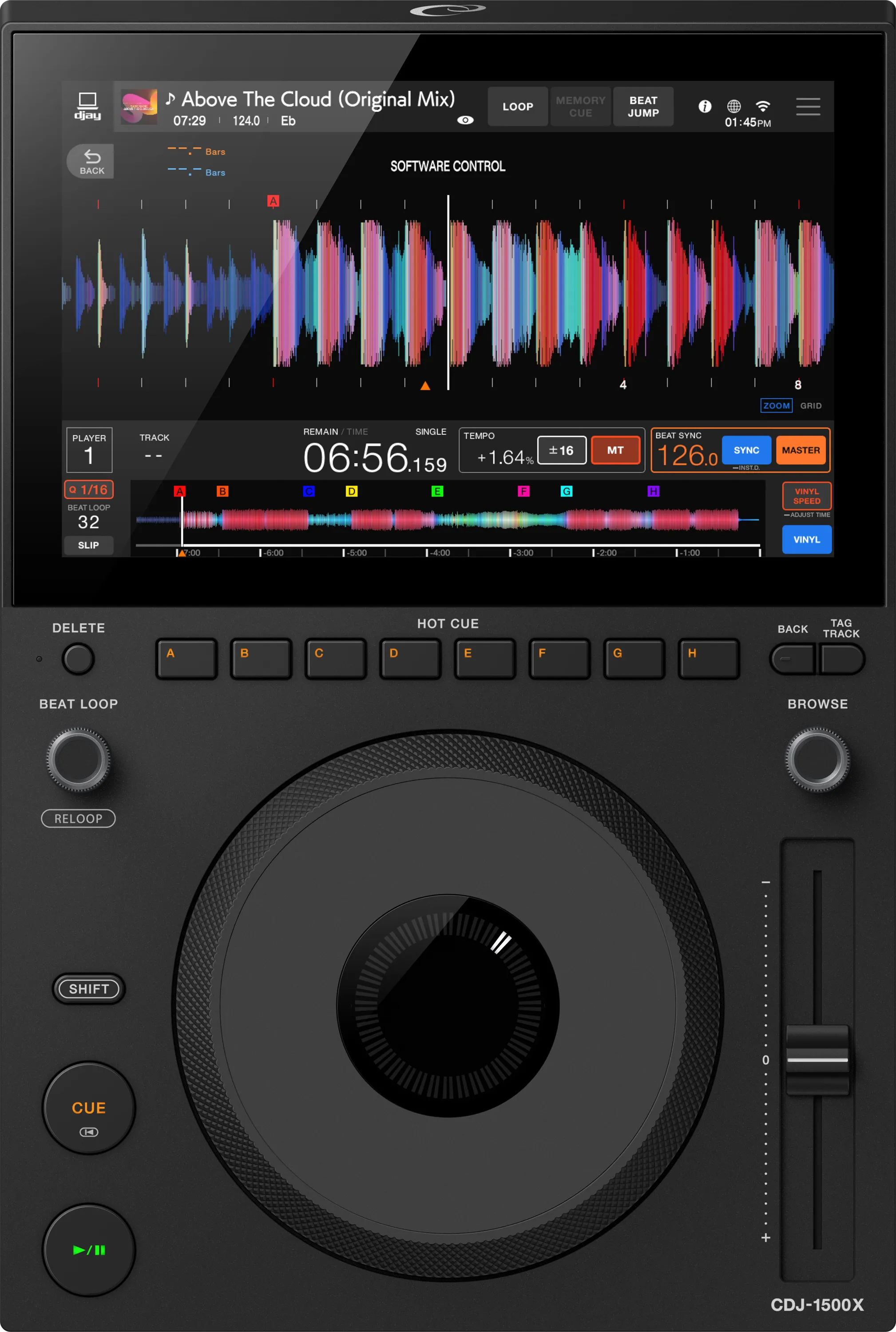Screen dimensions: 896x1332
Task: Open the globe network icon
Action: pyautogui.click(x=733, y=106)
